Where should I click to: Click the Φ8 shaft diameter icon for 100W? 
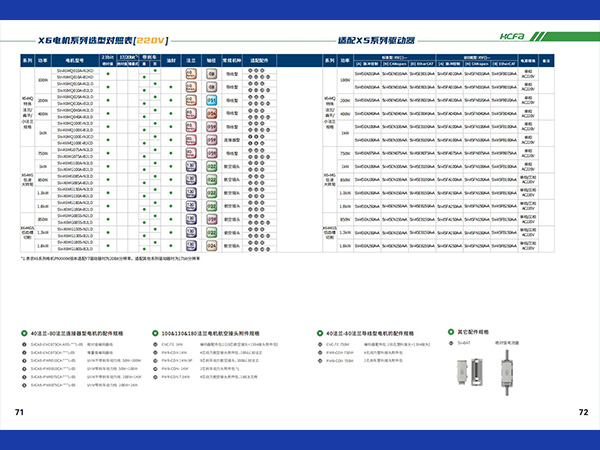(212, 75)
